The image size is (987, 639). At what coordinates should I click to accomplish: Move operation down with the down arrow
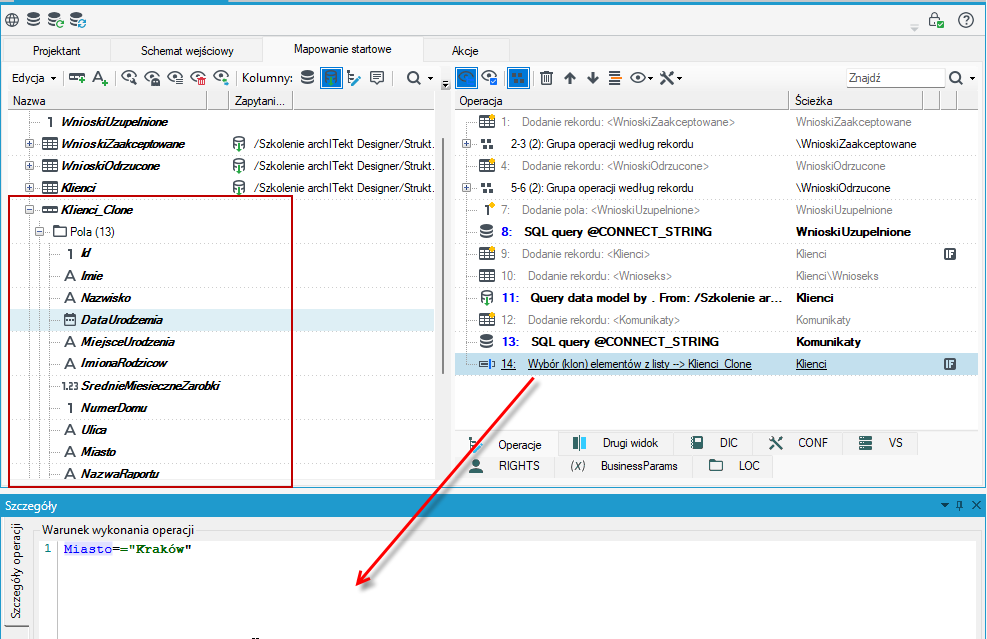click(592, 78)
